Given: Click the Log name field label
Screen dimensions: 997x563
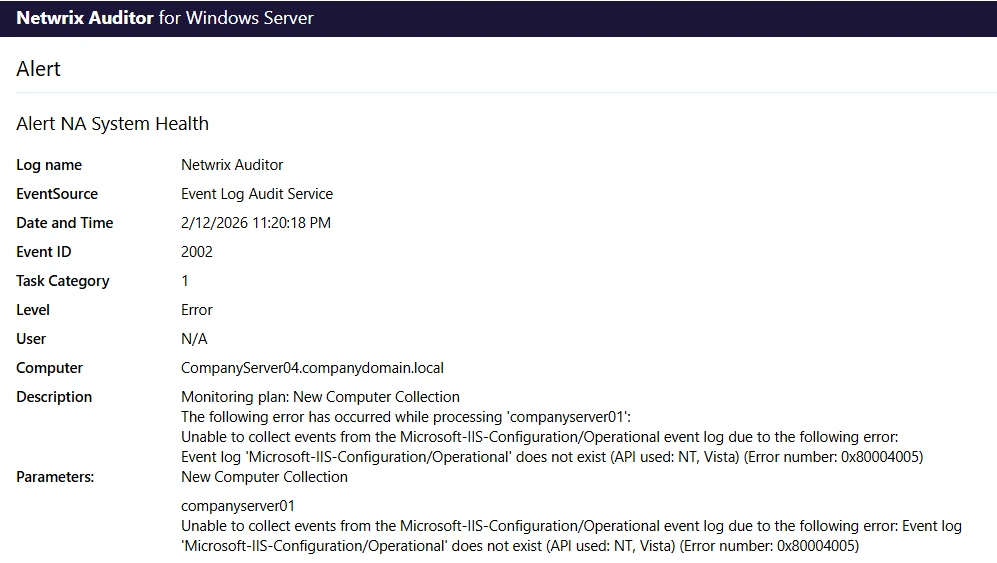Looking at the screenshot, I should pyautogui.click(x=49, y=165).
